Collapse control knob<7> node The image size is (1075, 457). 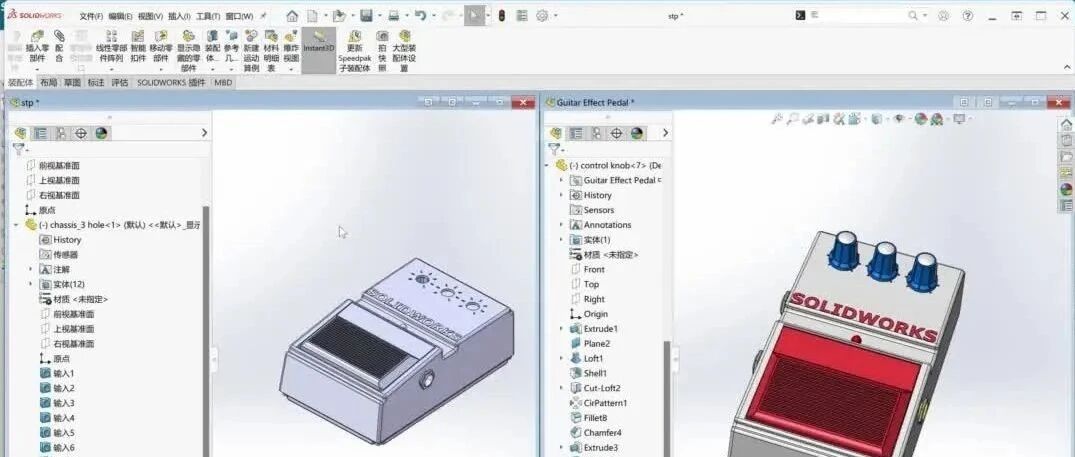[547, 165]
